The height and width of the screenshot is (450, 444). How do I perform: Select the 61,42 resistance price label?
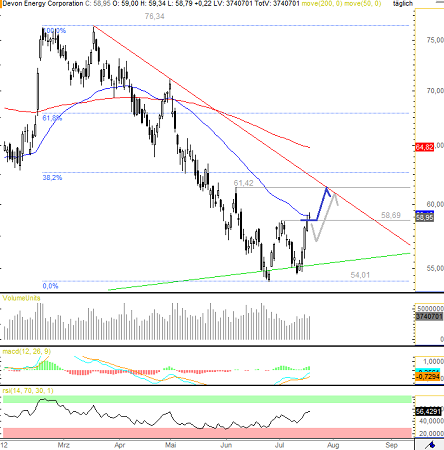click(243, 183)
